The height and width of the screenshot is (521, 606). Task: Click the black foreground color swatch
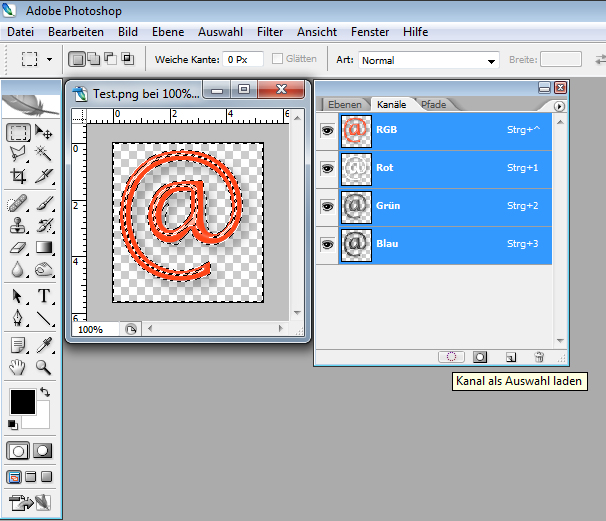(23, 402)
